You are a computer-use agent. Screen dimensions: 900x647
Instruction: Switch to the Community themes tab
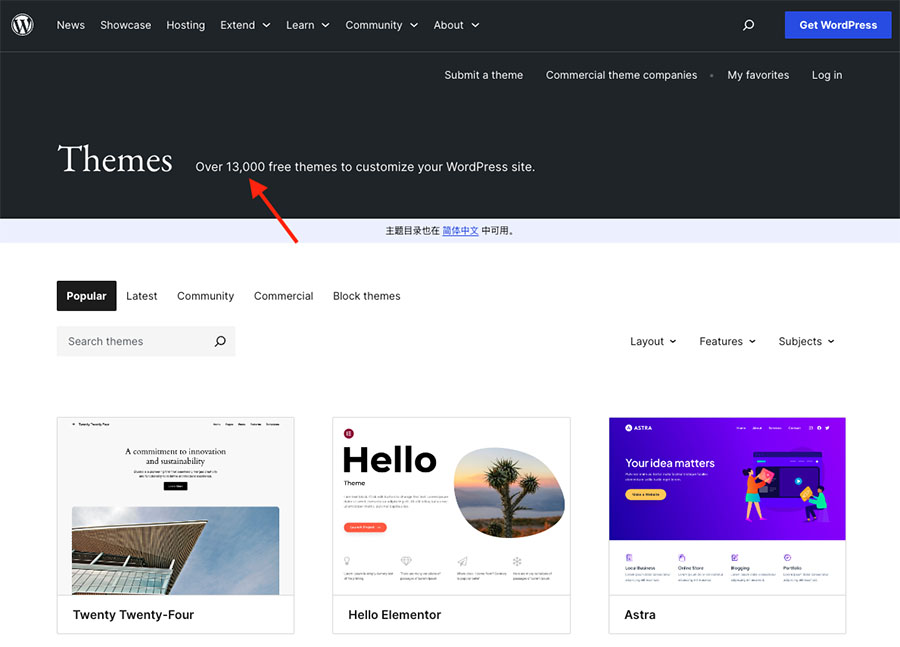click(x=205, y=296)
